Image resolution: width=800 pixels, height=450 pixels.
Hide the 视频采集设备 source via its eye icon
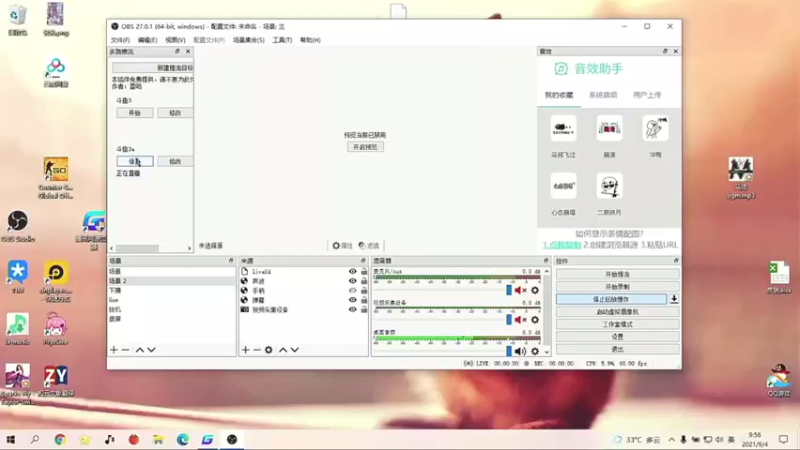pos(352,310)
